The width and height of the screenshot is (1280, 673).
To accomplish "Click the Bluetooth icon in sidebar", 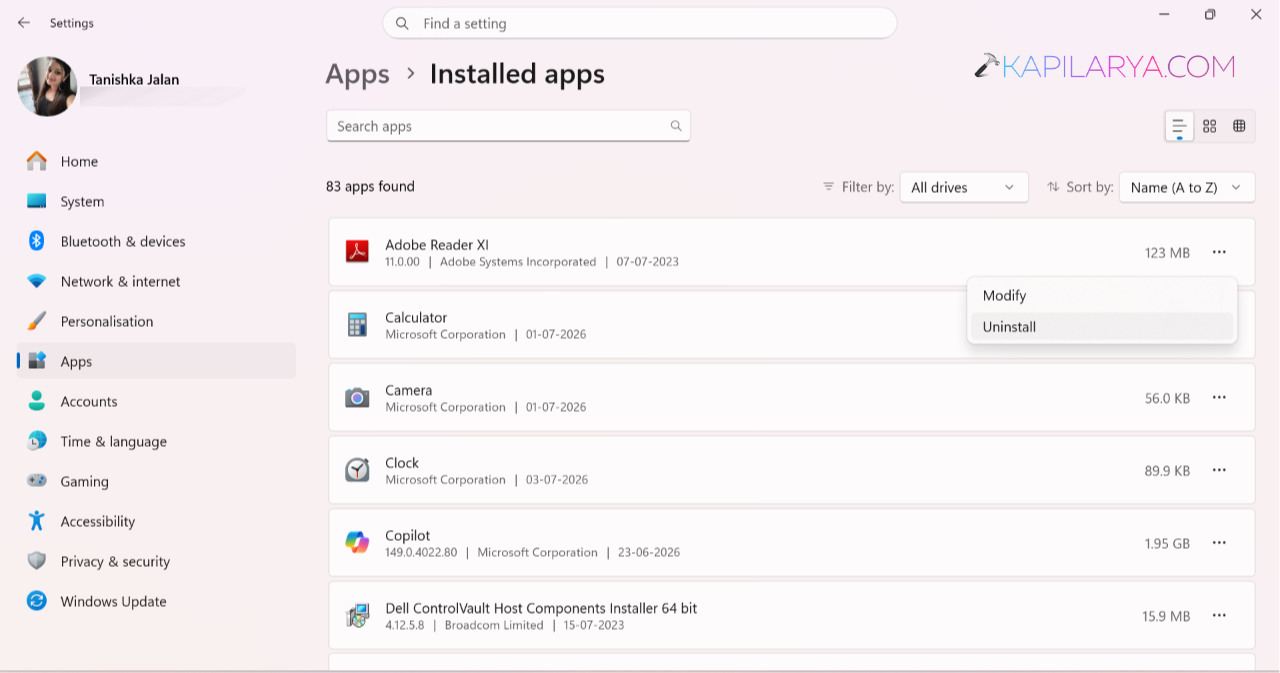I will pyautogui.click(x=37, y=241).
